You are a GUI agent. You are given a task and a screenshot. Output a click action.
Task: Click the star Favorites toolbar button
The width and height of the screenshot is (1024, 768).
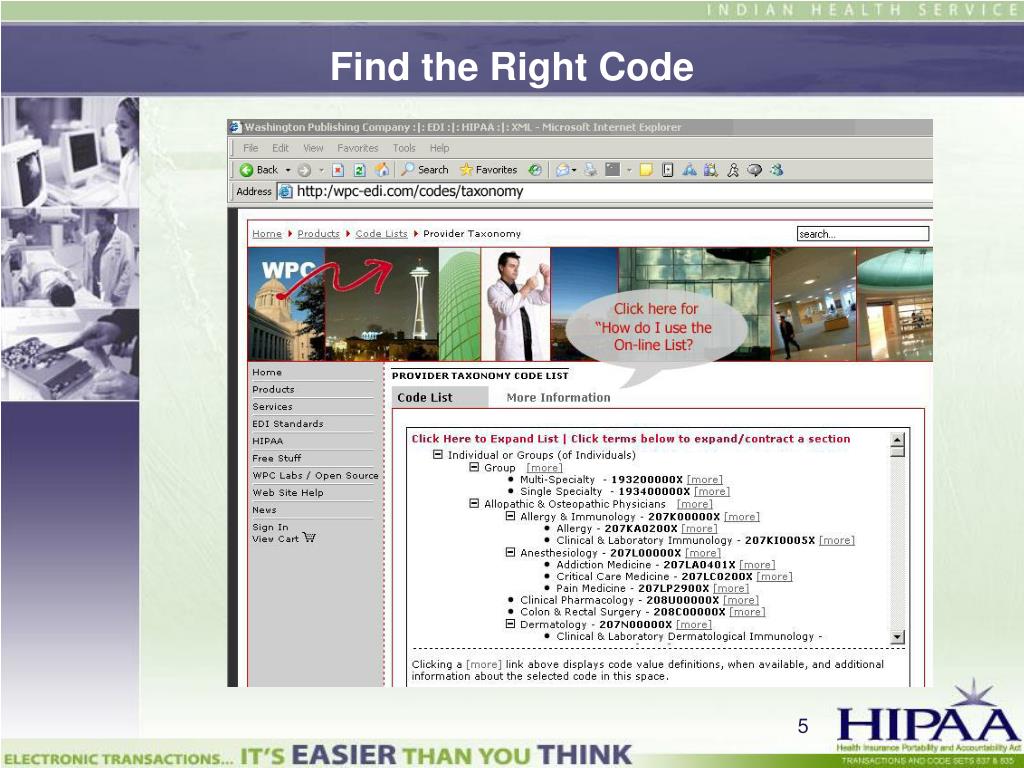pos(488,170)
